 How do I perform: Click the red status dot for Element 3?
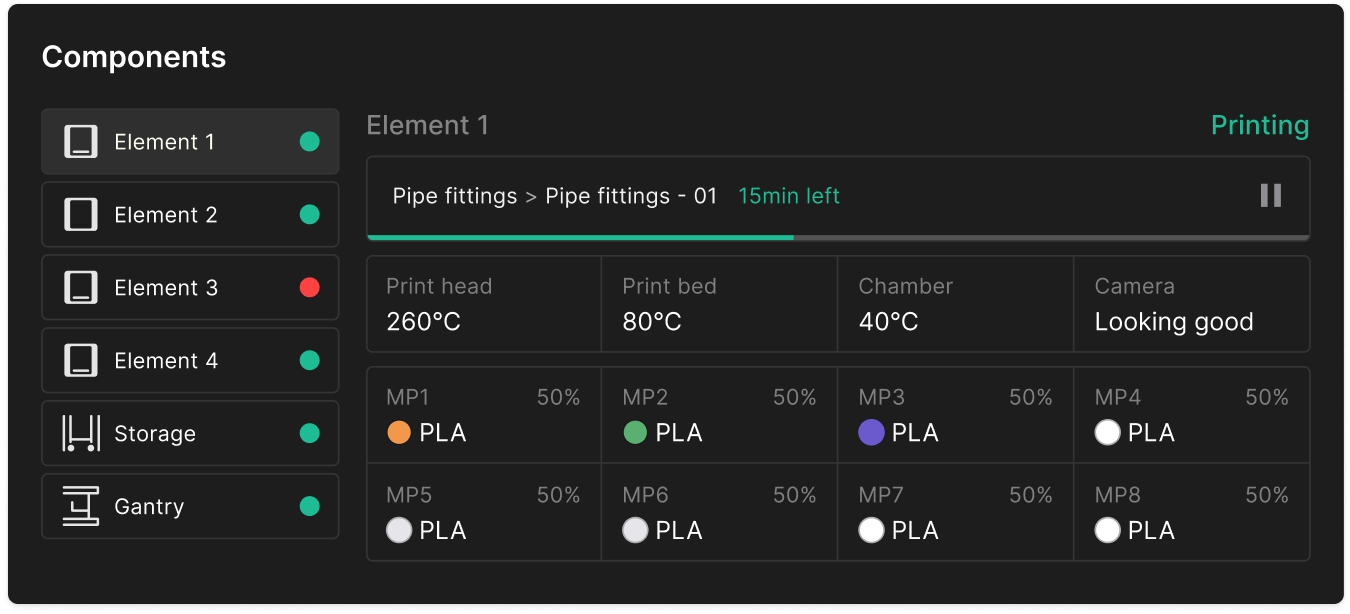(x=310, y=288)
